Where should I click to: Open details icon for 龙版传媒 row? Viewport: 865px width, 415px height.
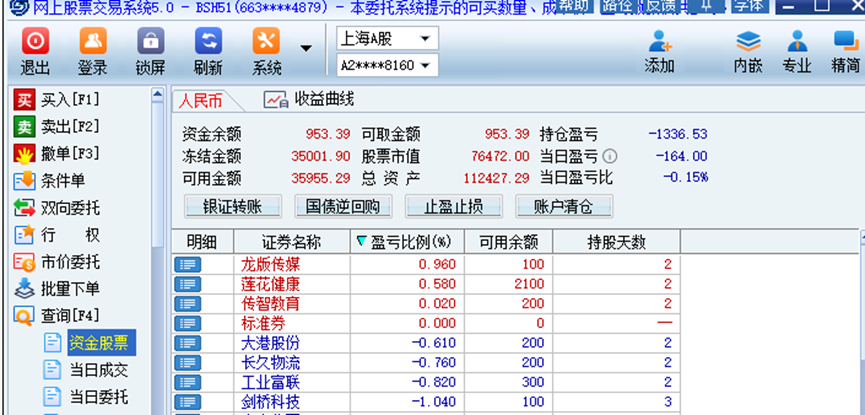(188, 265)
